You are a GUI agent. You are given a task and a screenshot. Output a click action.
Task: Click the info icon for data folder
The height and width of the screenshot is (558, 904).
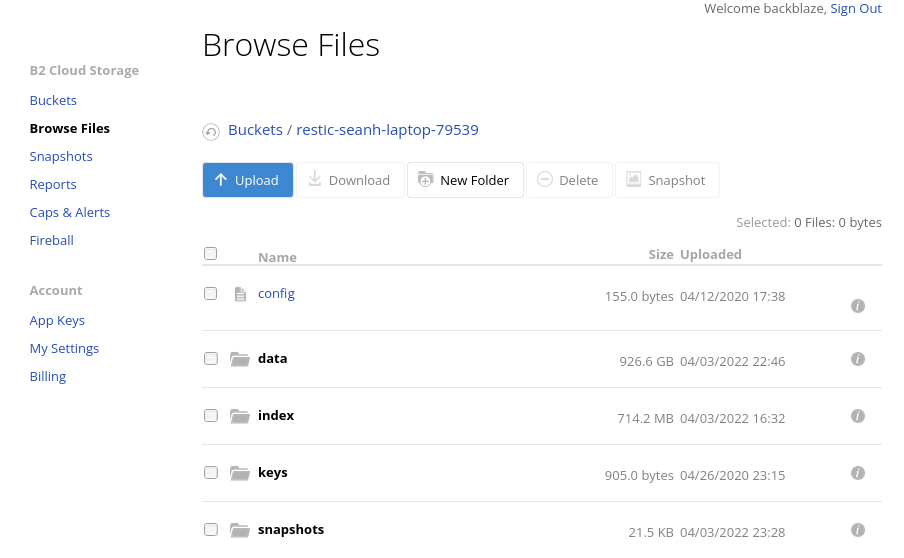pyautogui.click(x=857, y=359)
